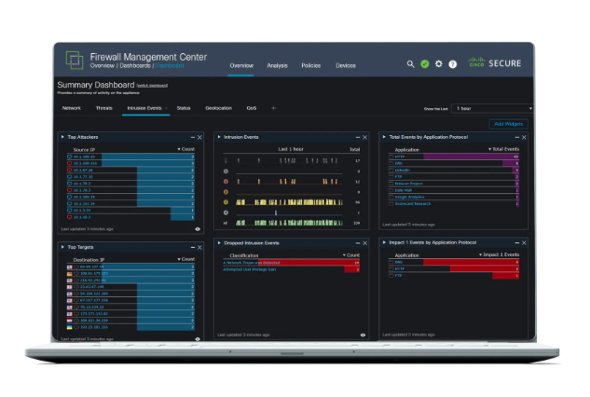The image size is (590, 397).
Task: Tick the box beside FTP in Total Events
Action: pyautogui.click(x=391, y=177)
